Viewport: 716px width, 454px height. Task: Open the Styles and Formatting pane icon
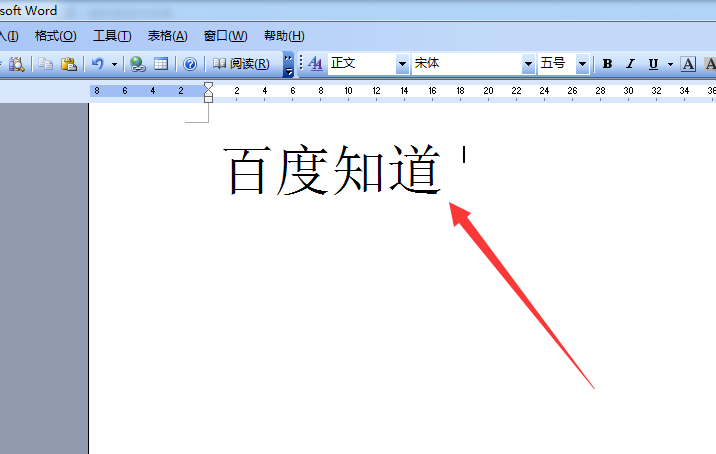pos(315,63)
